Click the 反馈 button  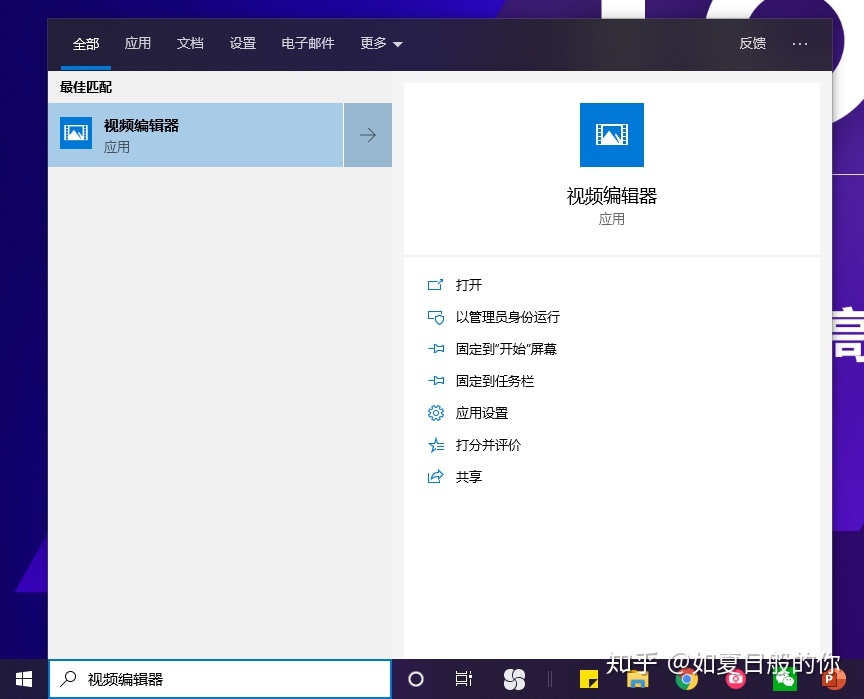coord(753,43)
